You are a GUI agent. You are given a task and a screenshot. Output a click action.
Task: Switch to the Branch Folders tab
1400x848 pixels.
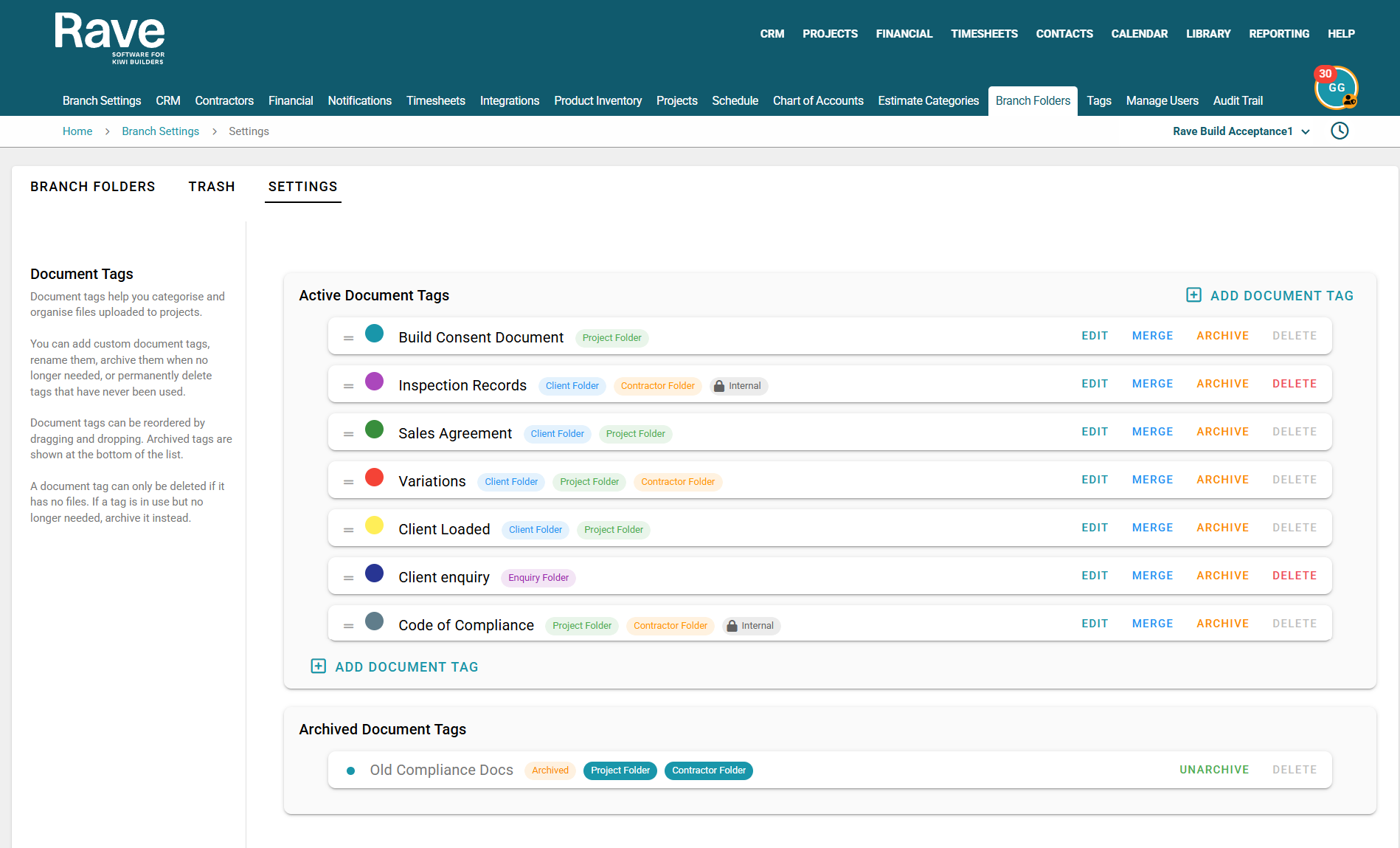click(x=93, y=187)
